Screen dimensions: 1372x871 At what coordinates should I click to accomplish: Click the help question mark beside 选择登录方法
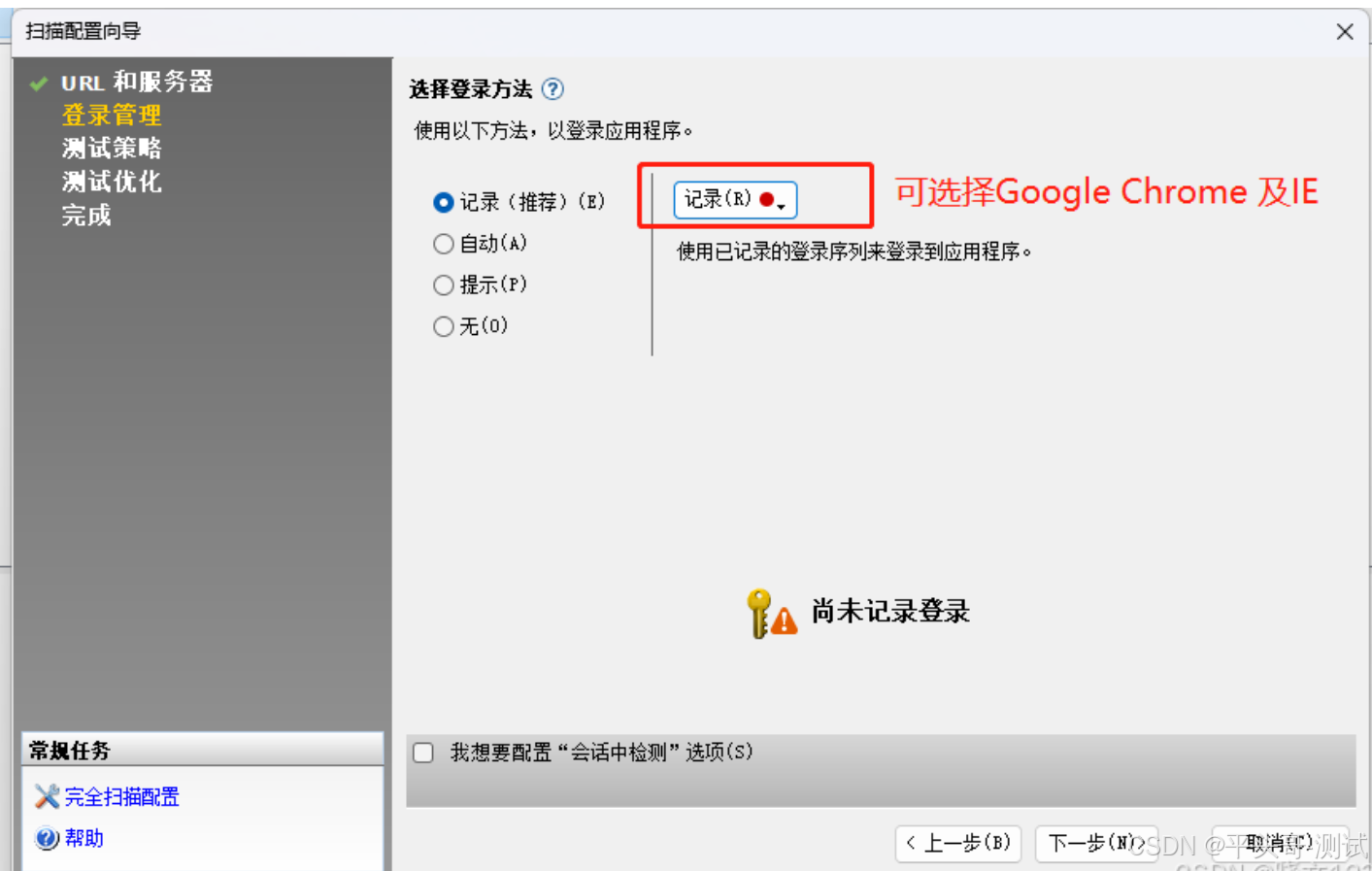pos(552,89)
